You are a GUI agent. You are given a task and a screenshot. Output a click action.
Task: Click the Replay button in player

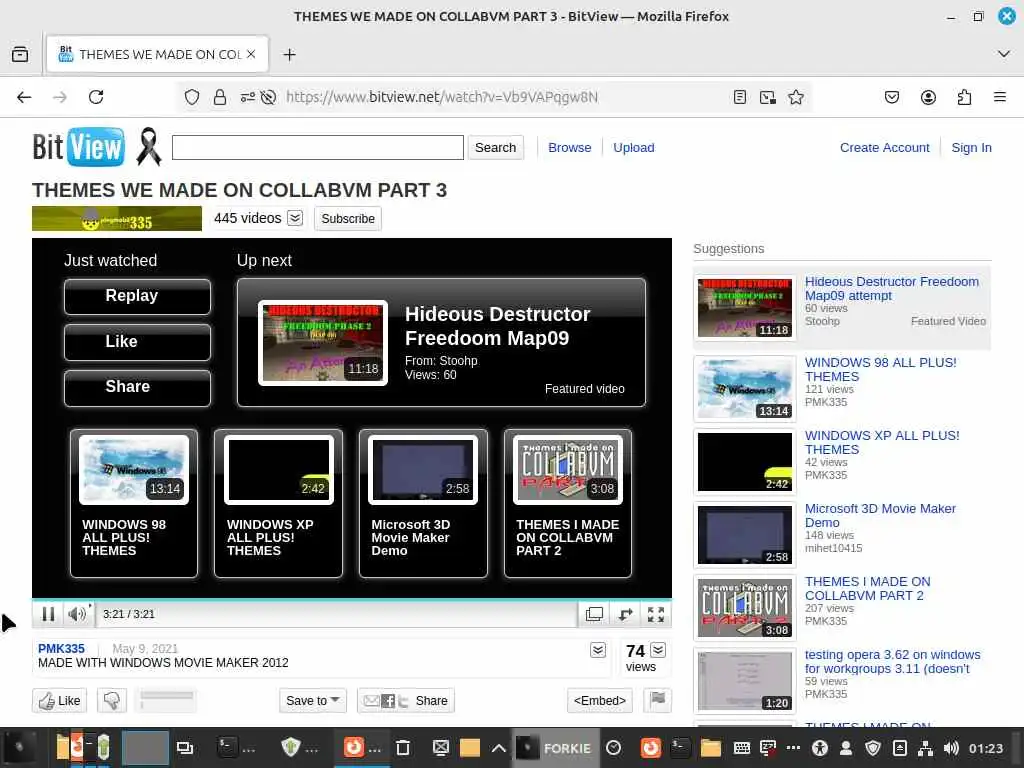click(137, 296)
